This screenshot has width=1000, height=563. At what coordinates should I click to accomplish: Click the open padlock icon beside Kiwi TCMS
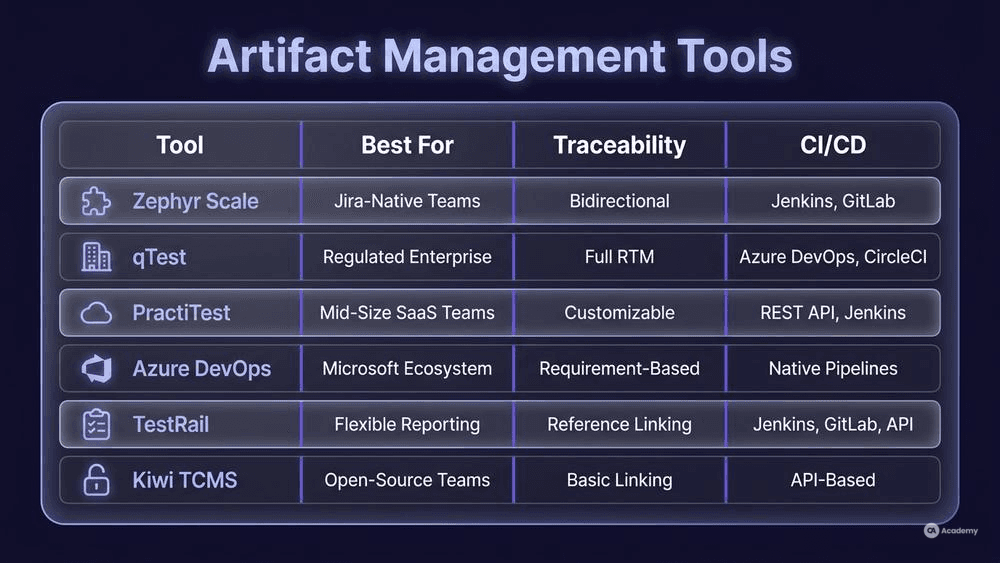coord(96,479)
